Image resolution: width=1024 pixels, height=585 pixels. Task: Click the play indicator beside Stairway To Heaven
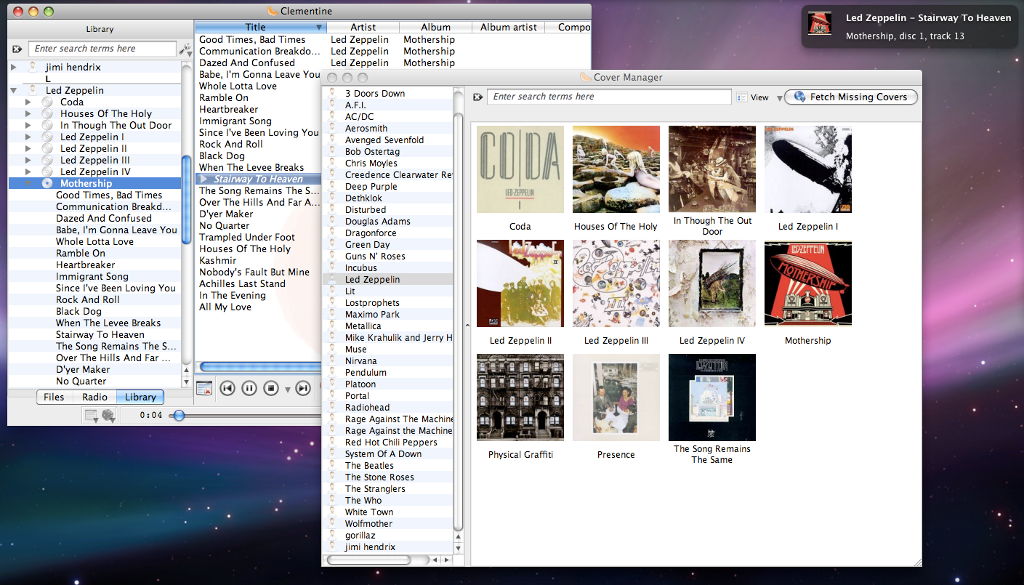(x=204, y=179)
